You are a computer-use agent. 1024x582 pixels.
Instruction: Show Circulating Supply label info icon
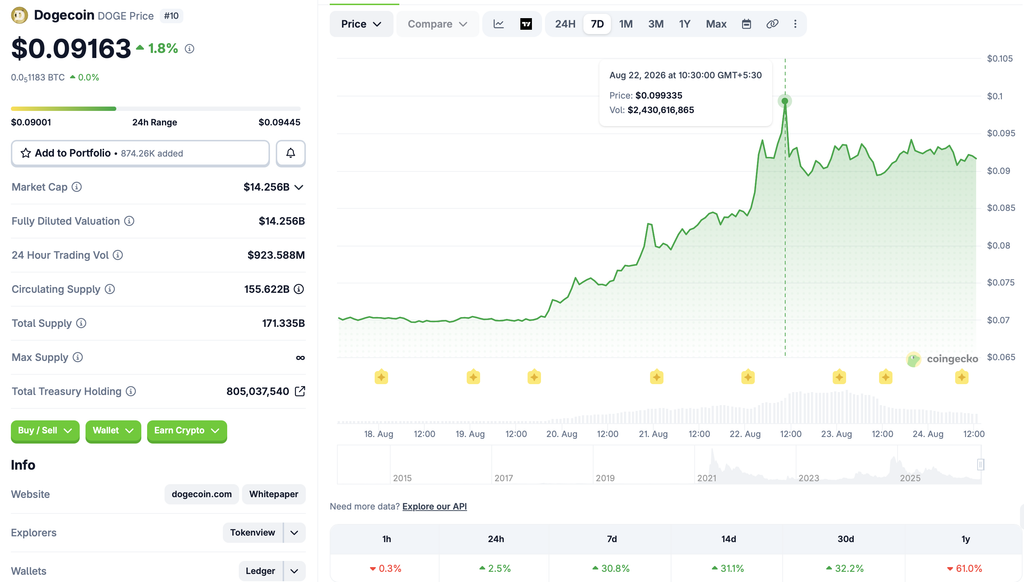click(110, 289)
